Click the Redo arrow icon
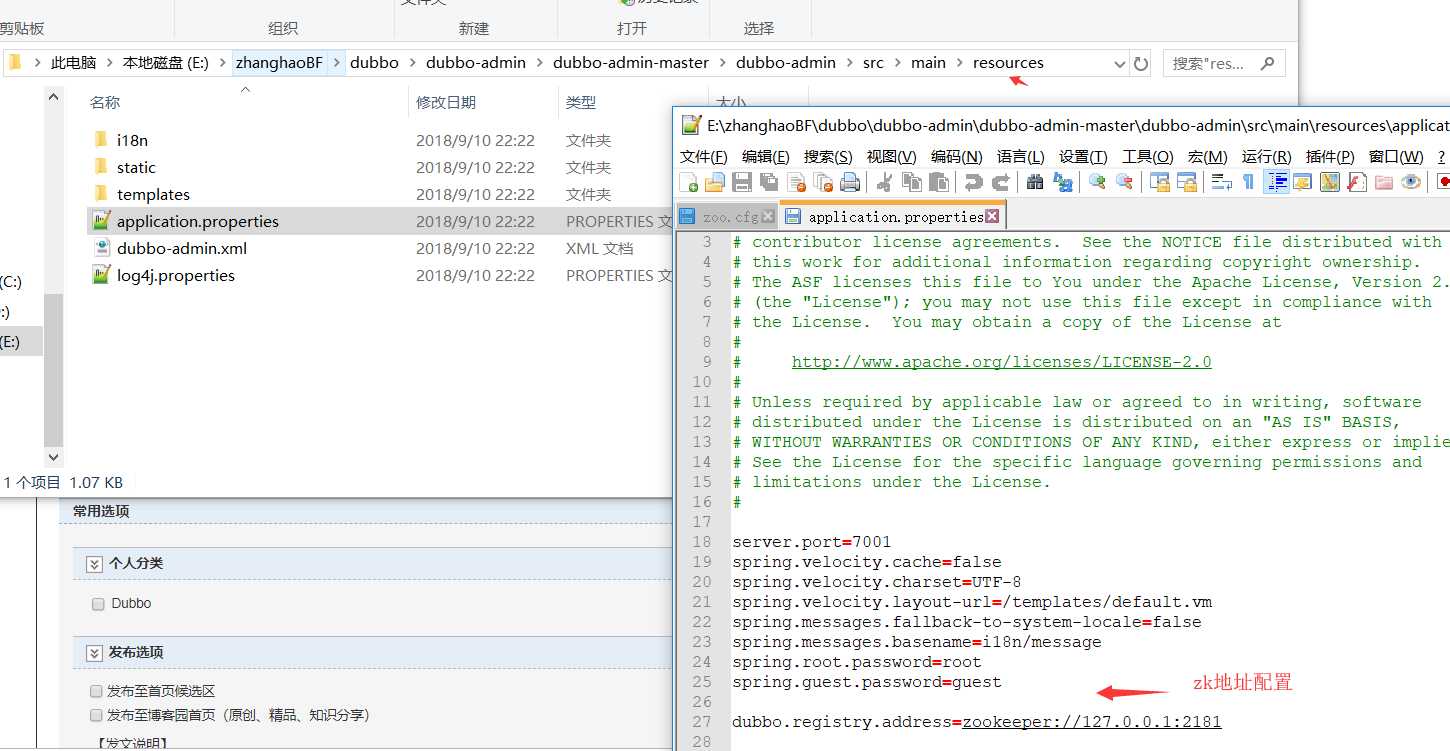Viewport: 1450px width, 751px height. pyautogui.click(x=999, y=182)
